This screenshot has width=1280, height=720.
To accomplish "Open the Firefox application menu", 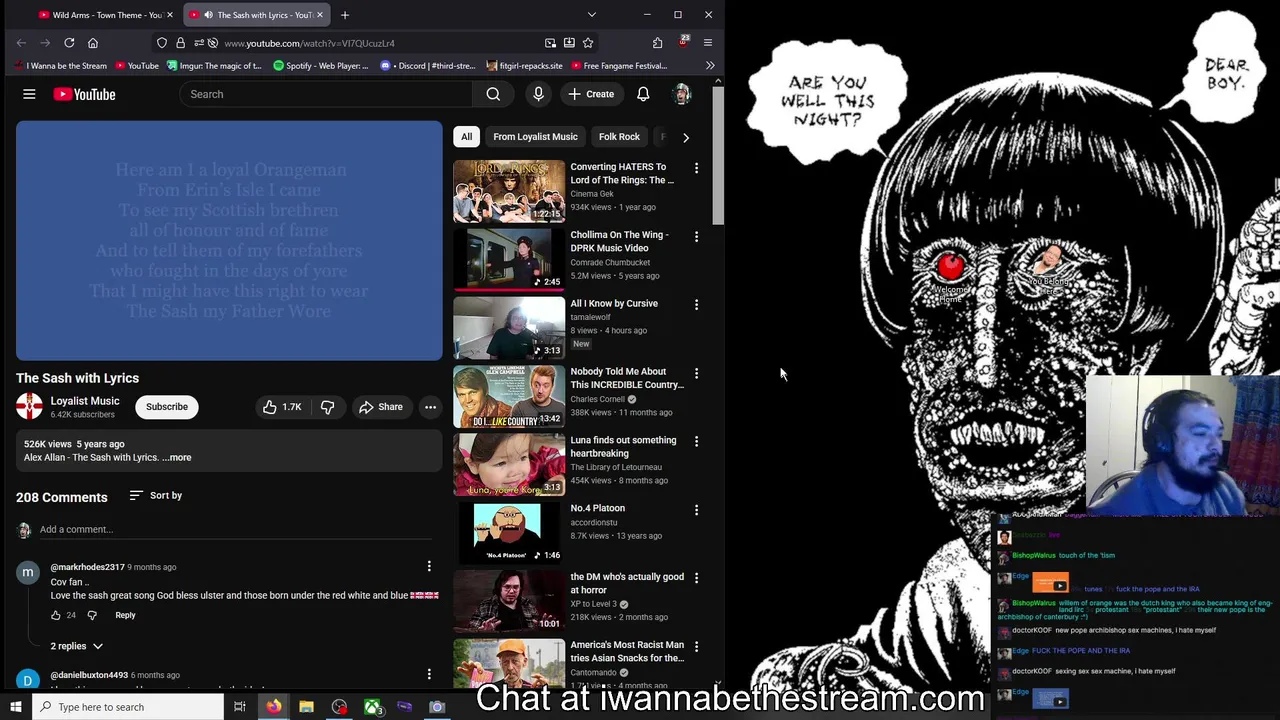I will [x=707, y=43].
